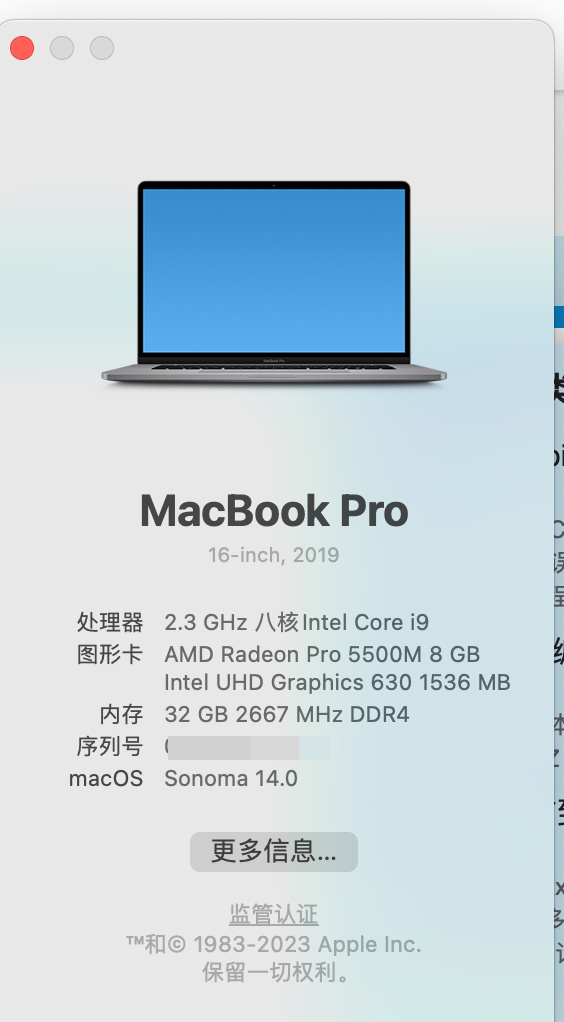Viewport: 564px width, 1022px height.
Task: Select the 2.3 GHz 八核 Intel Core i9 text
Action: [297, 622]
